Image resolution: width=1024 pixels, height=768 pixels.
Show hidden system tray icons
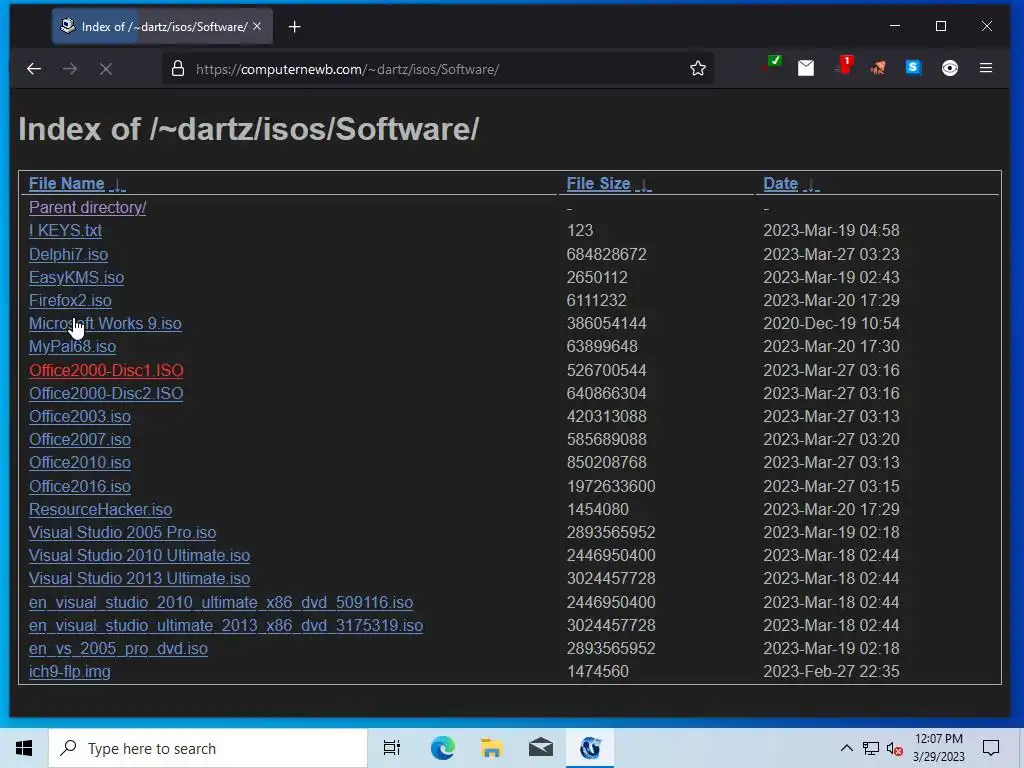point(846,748)
